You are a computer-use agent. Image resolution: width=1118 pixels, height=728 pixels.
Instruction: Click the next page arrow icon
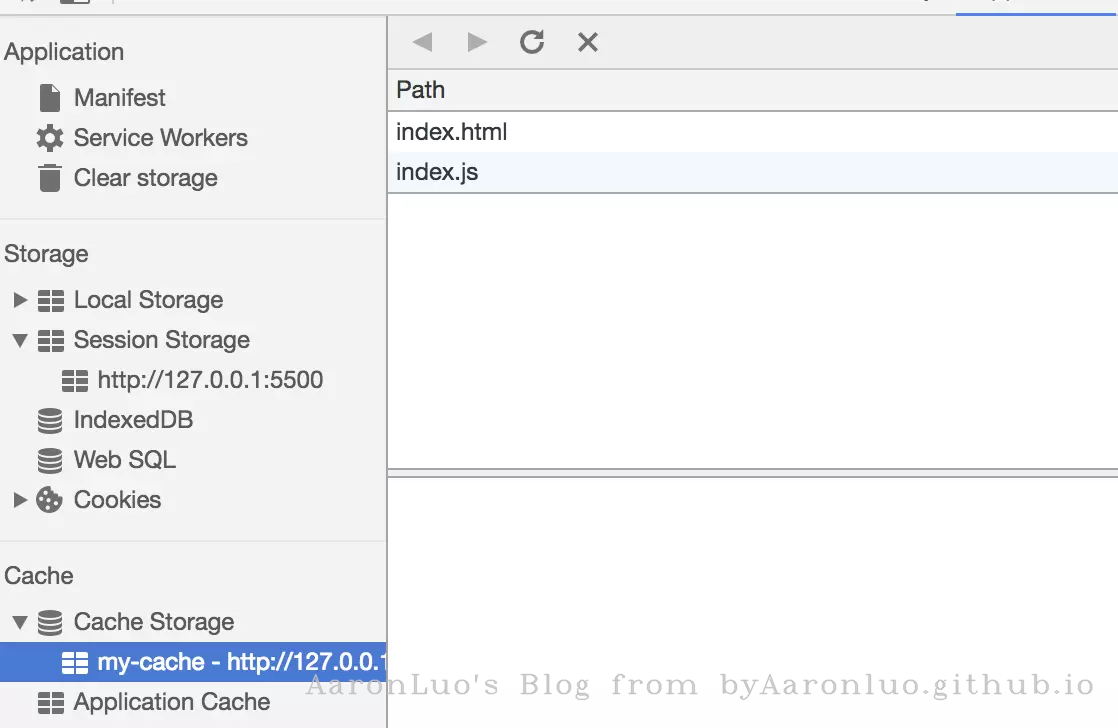tap(477, 42)
